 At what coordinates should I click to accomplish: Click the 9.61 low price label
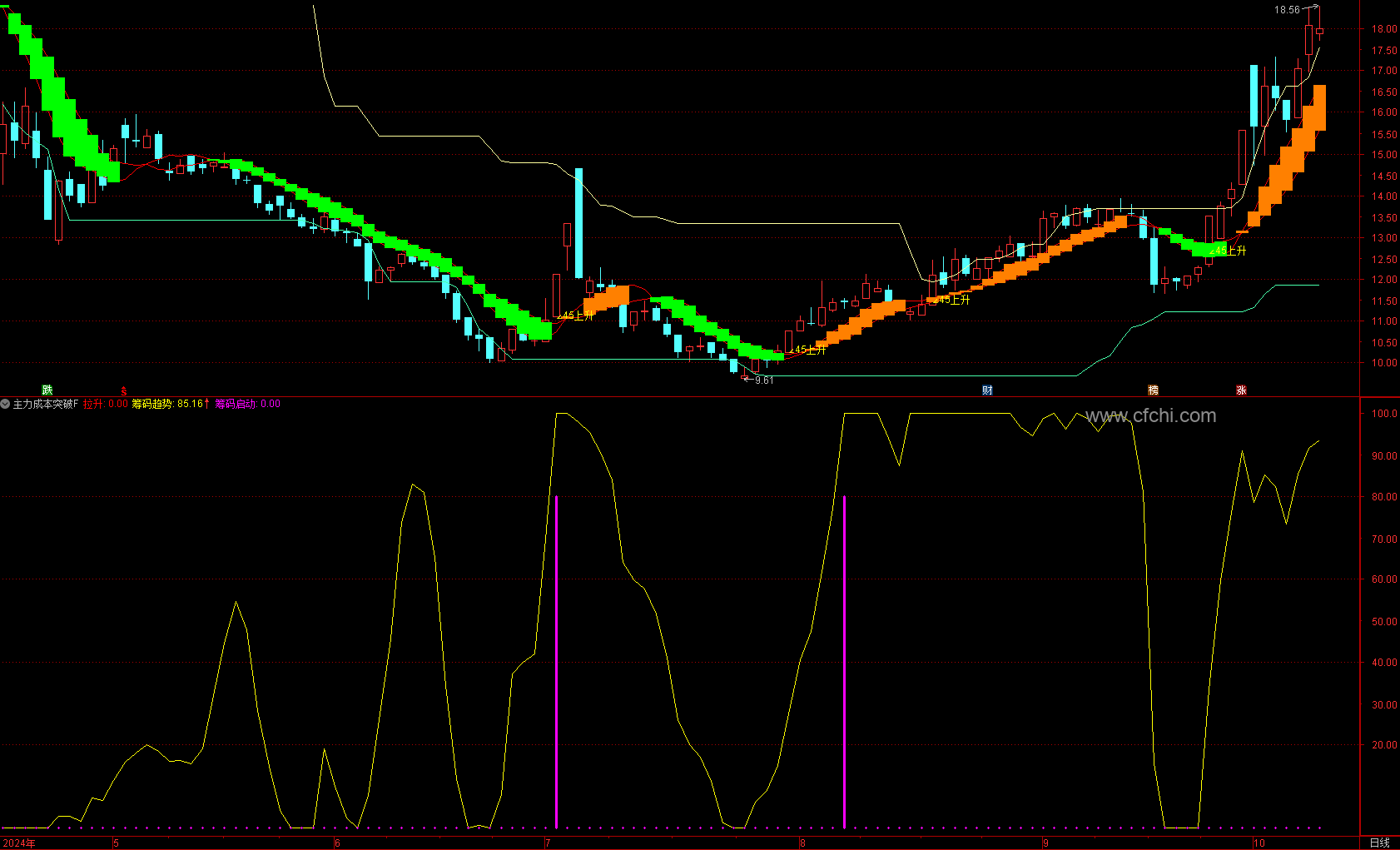tap(764, 380)
